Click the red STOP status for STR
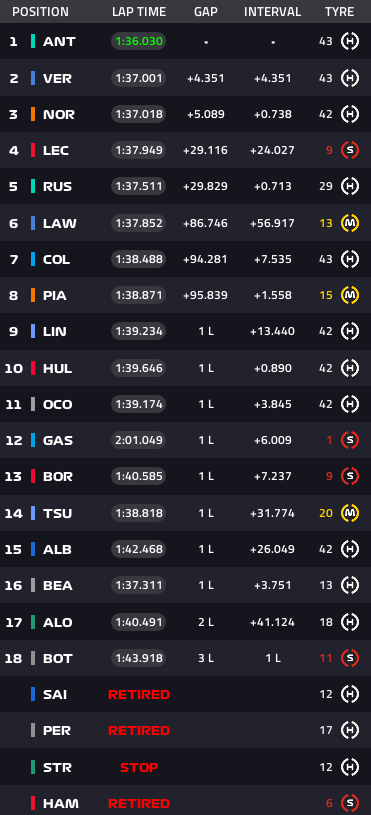The image size is (371, 815). 139,767
